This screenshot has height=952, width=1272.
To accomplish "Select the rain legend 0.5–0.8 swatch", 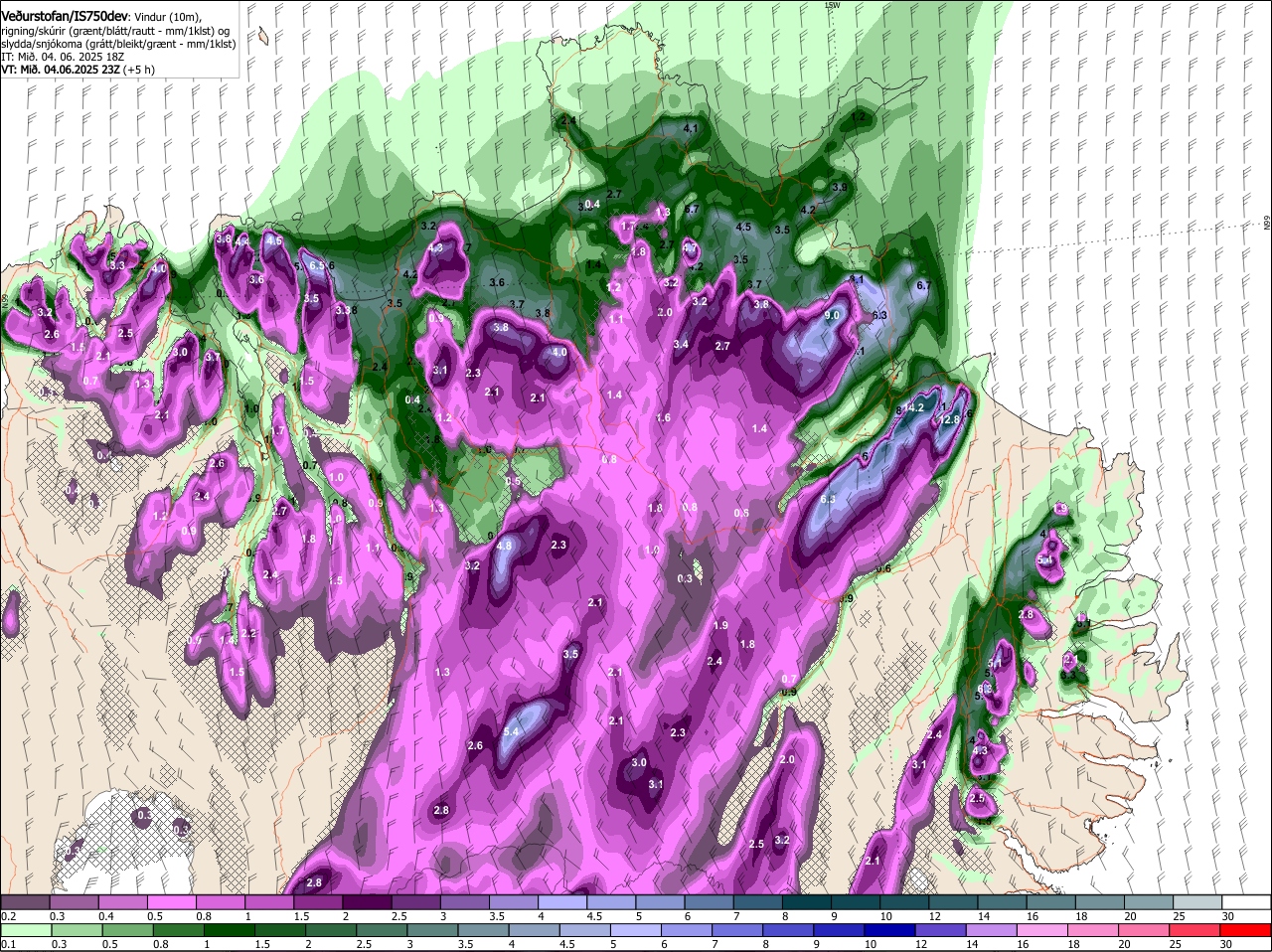I will tap(128, 930).
